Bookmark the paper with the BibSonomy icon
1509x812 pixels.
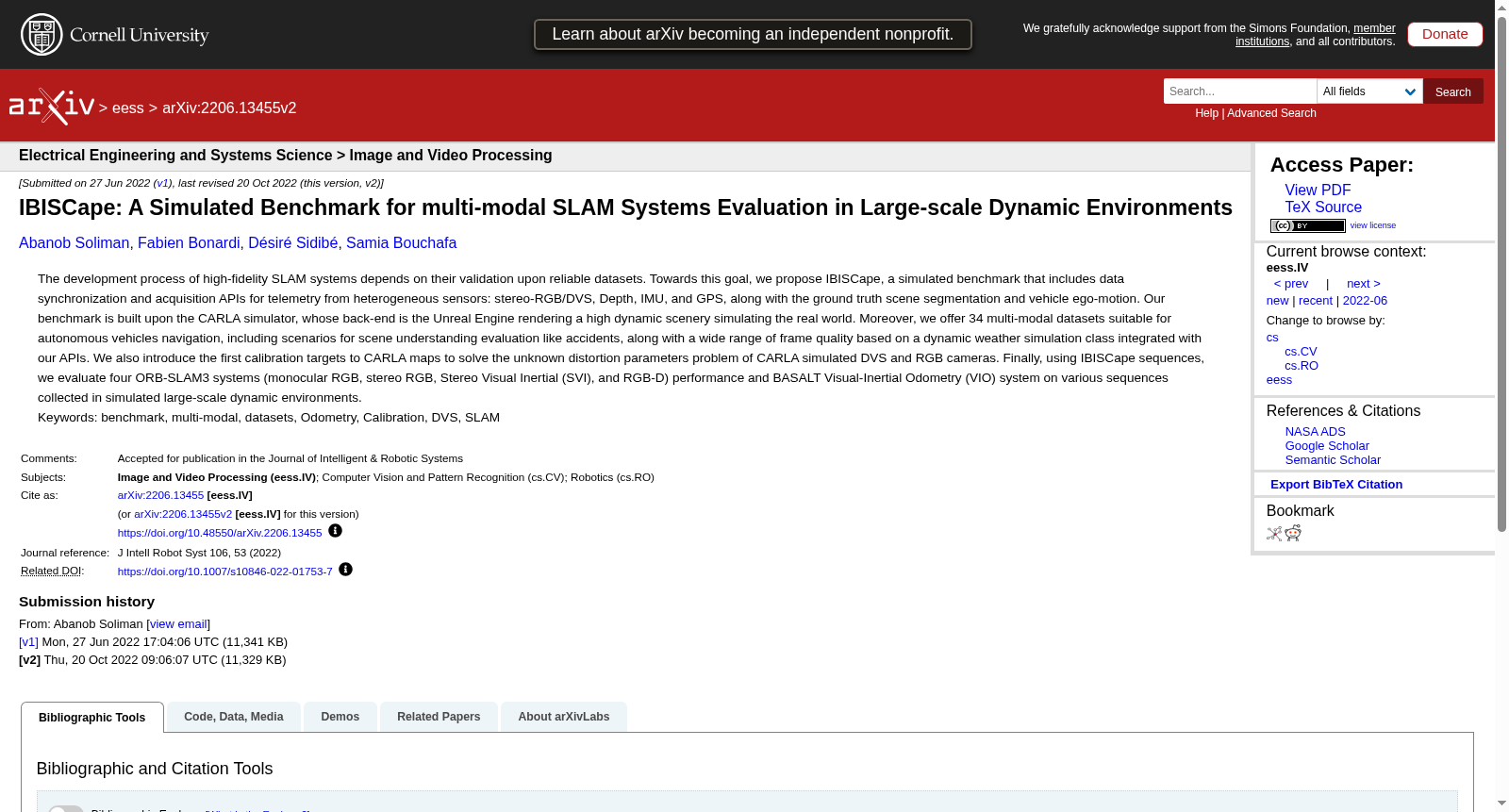[x=1274, y=533]
